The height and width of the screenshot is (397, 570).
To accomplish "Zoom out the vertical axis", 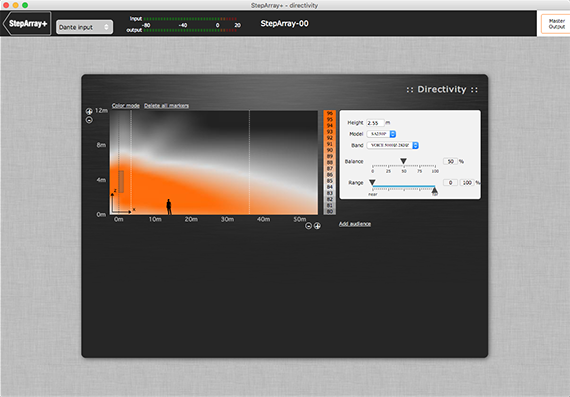I will pos(89,120).
